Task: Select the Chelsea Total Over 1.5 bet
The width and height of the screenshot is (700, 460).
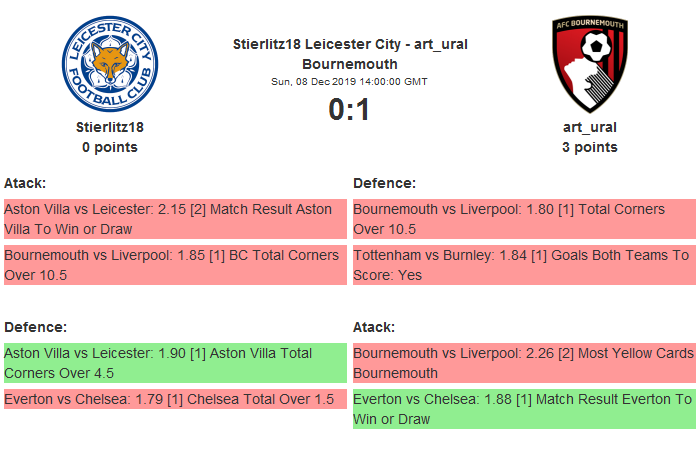Action: (x=175, y=399)
